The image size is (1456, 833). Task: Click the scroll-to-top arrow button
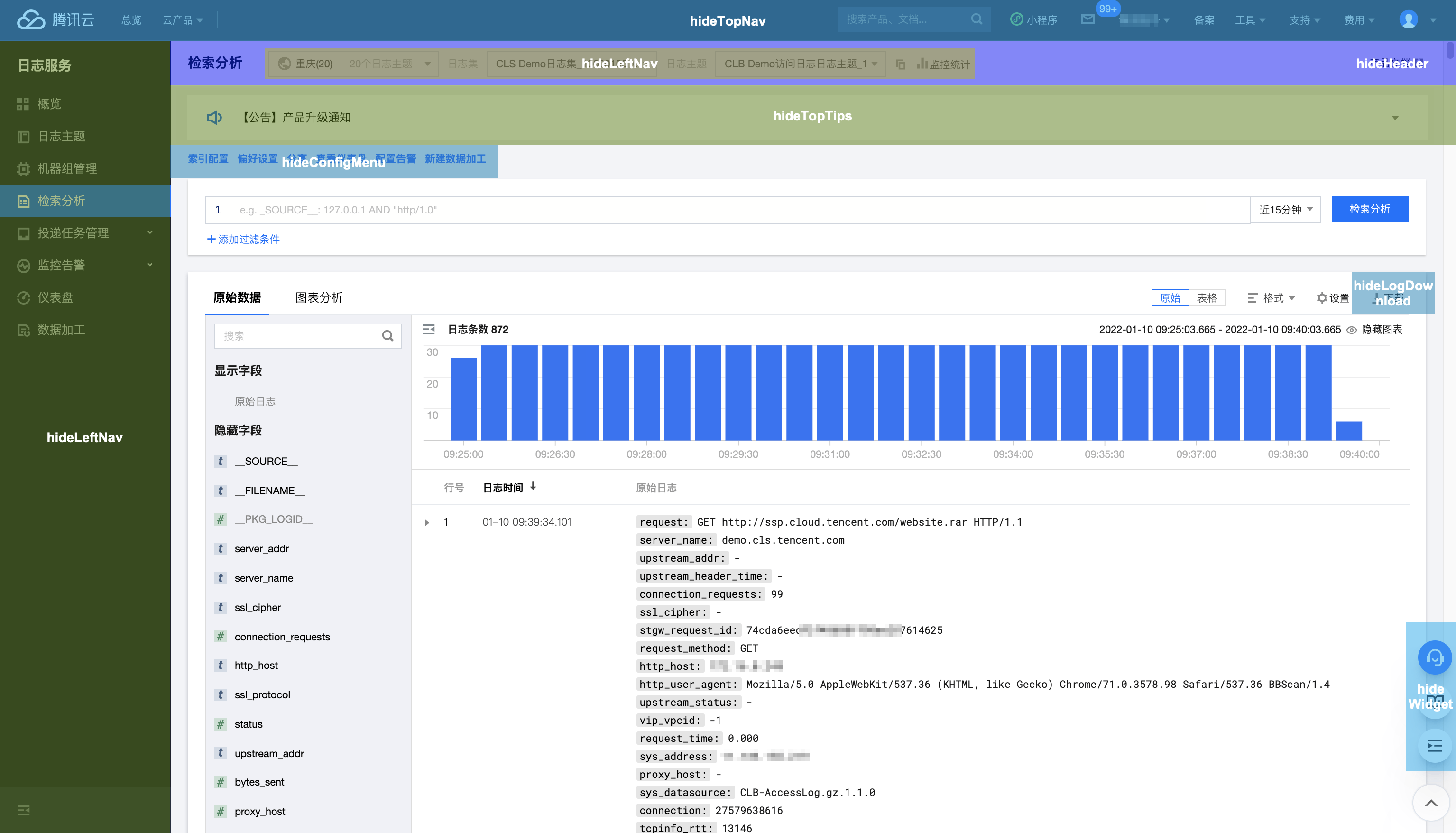1431,803
